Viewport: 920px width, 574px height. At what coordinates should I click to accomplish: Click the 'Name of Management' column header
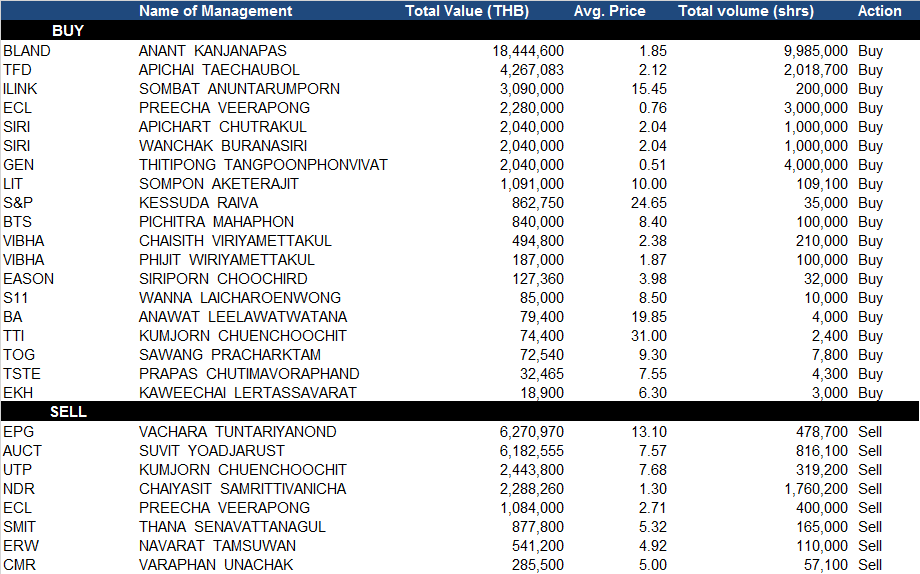click(215, 11)
